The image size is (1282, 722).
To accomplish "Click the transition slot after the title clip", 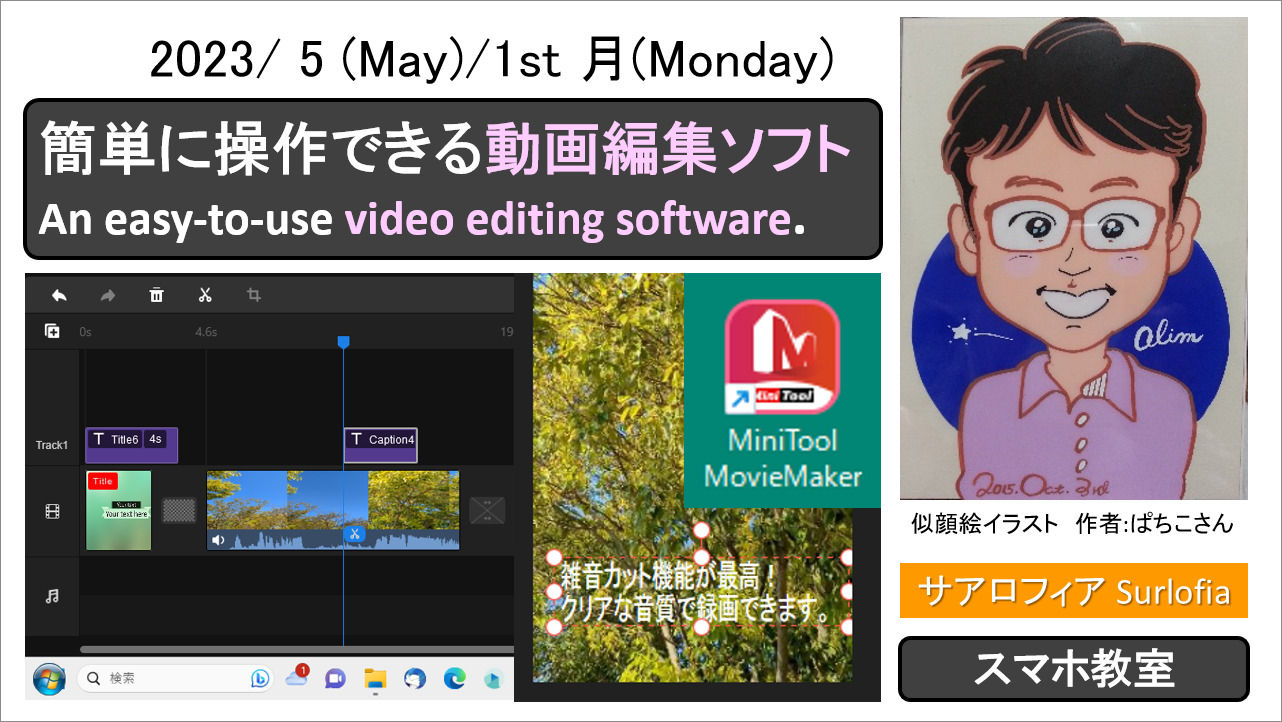I will 179,510.
